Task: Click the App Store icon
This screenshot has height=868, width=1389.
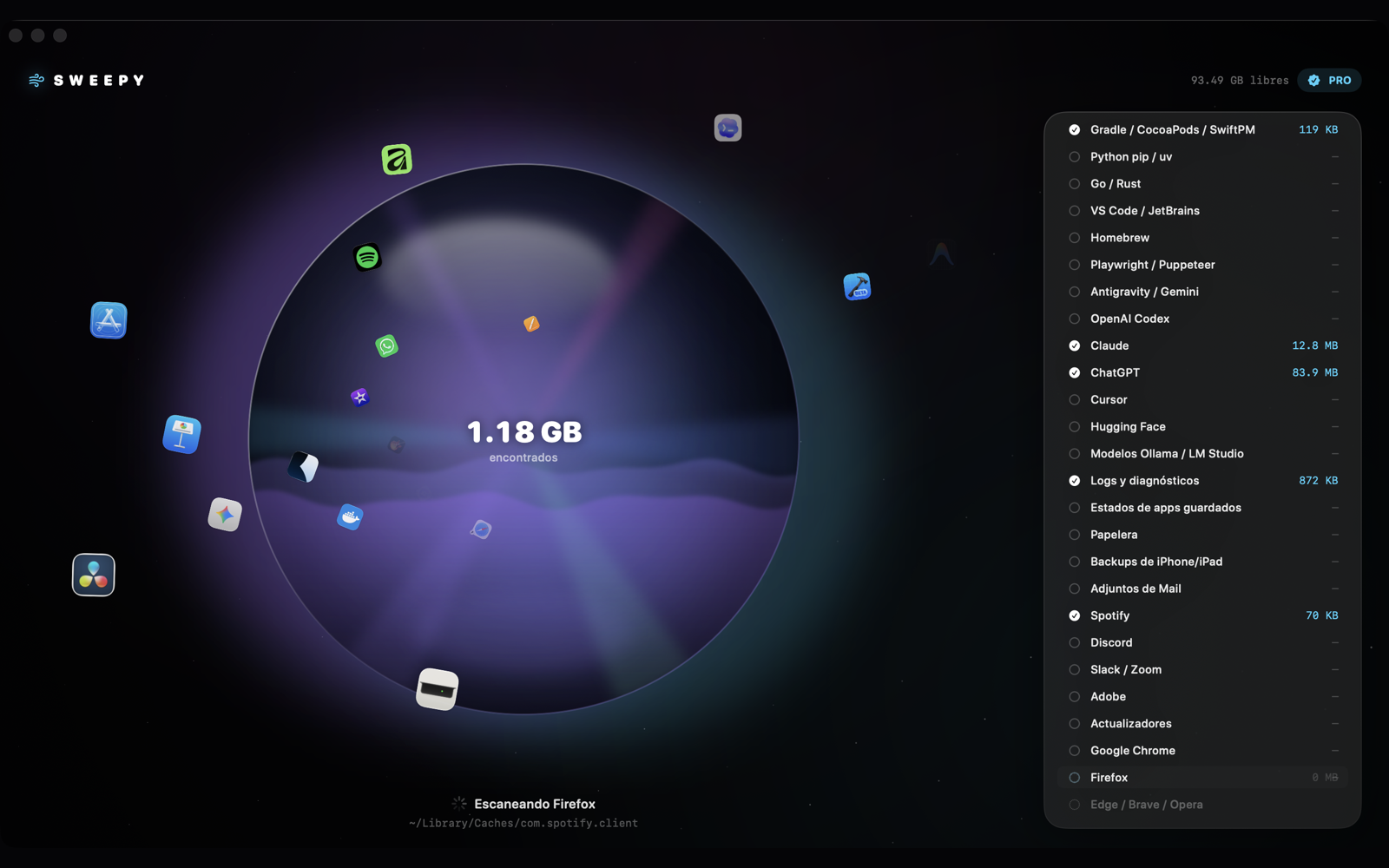Action: tap(109, 320)
